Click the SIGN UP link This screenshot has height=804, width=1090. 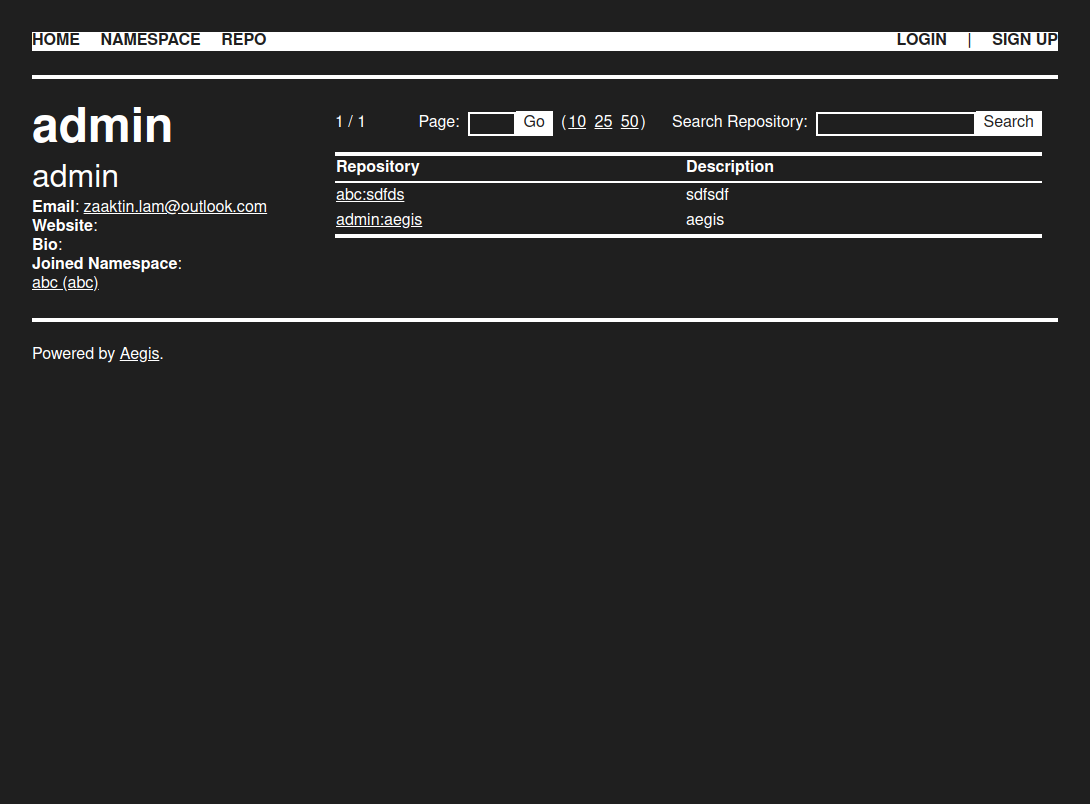pyautogui.click(x=1024, y=40)
